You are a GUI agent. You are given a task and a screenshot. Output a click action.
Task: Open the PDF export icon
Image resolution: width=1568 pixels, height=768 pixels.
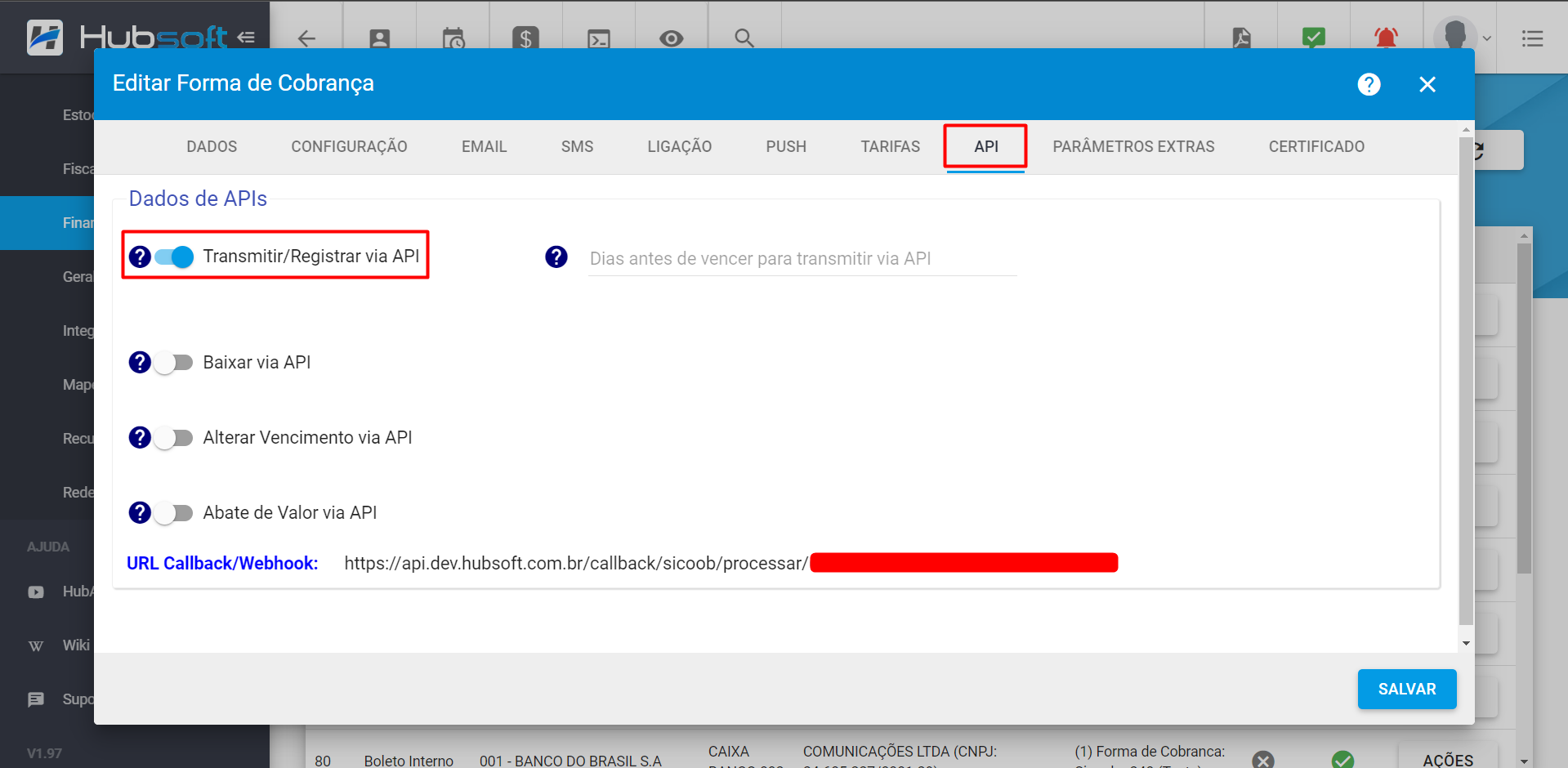[x=1240, y=38]
